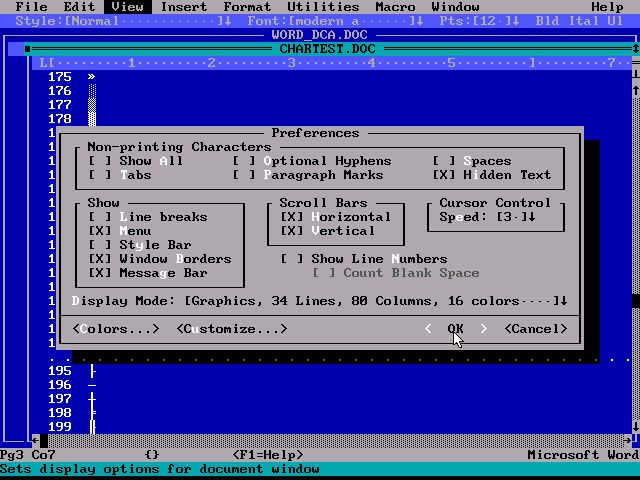This screenshot has width=640, height=480.
Task: Enable the Tabs non-printing checkbox
Action: [100, 175]
